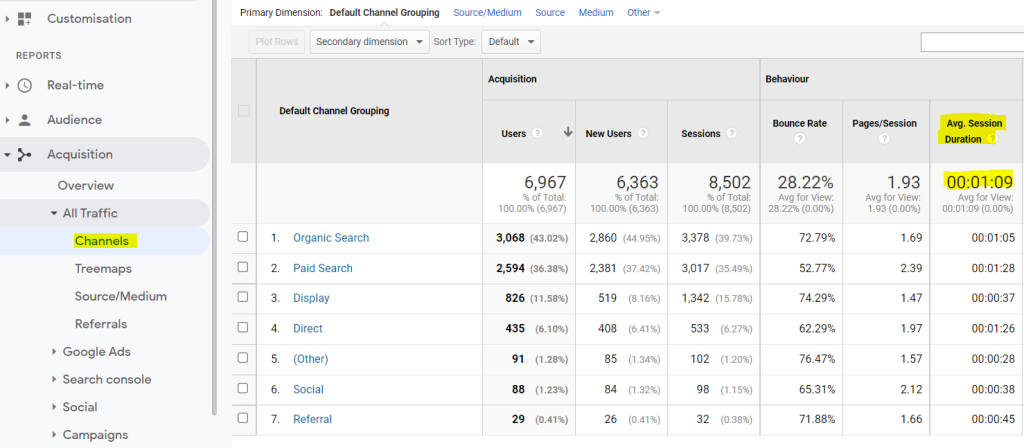Expand the Audience section arrow
The width and height of the screenshot is (1024, 448).
7,120
